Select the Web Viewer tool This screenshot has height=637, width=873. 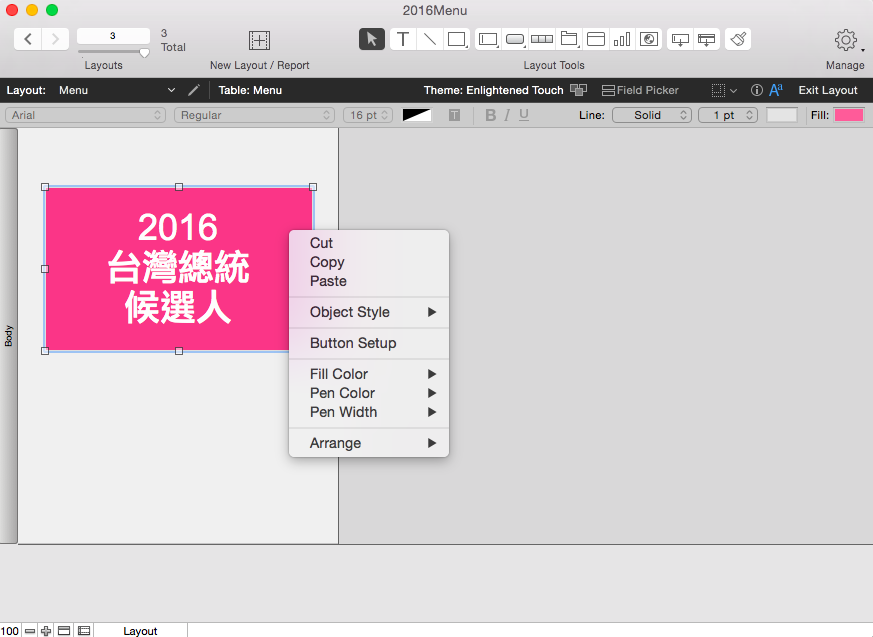point(649,39)
